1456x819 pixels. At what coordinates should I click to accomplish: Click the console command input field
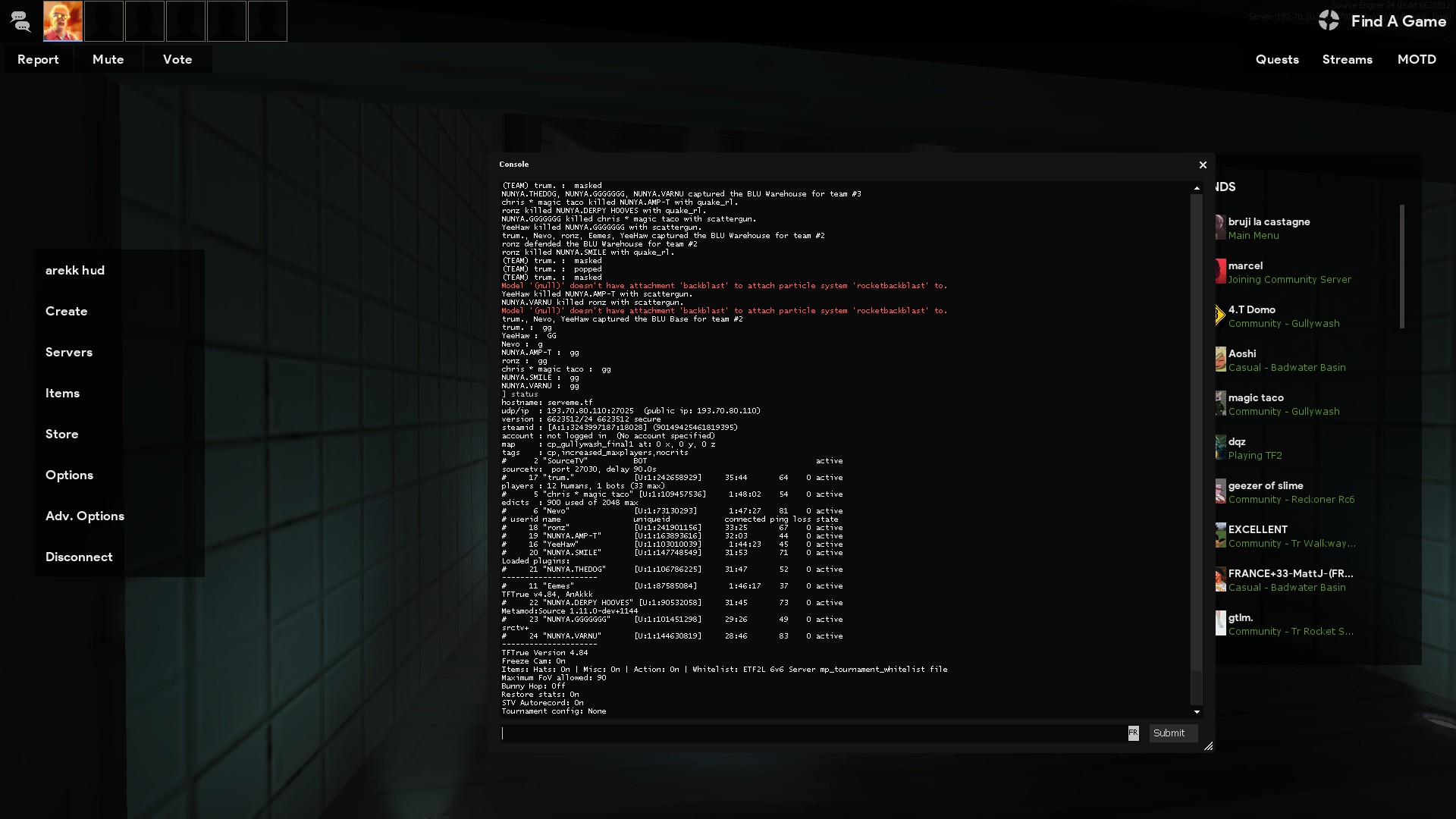[811, 733]
